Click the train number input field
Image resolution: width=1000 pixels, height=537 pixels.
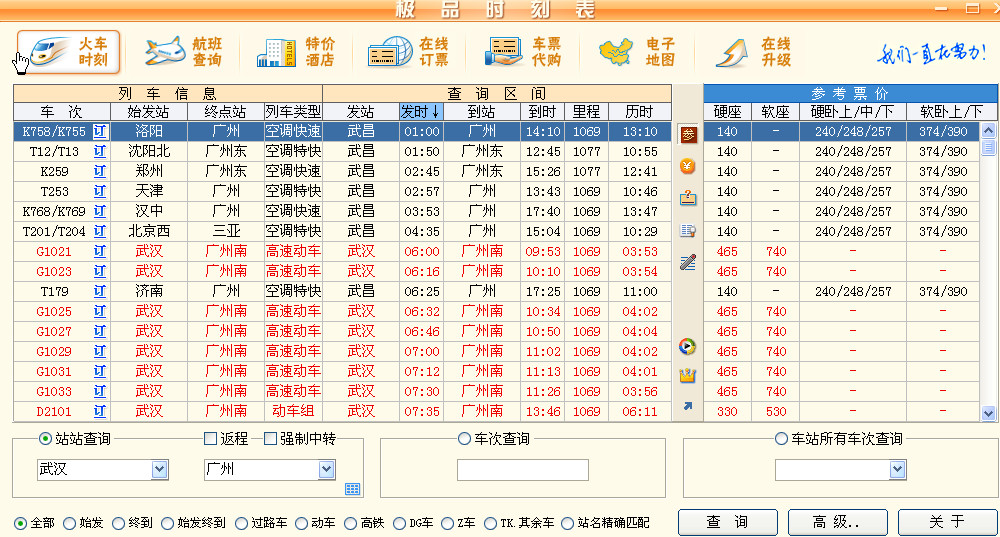click(x=522, y=470)
